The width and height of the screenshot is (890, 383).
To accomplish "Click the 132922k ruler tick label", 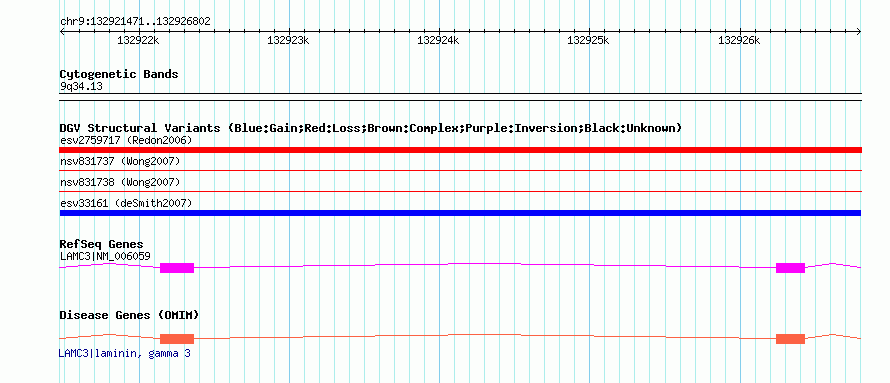I will click(x=138, y=40).
